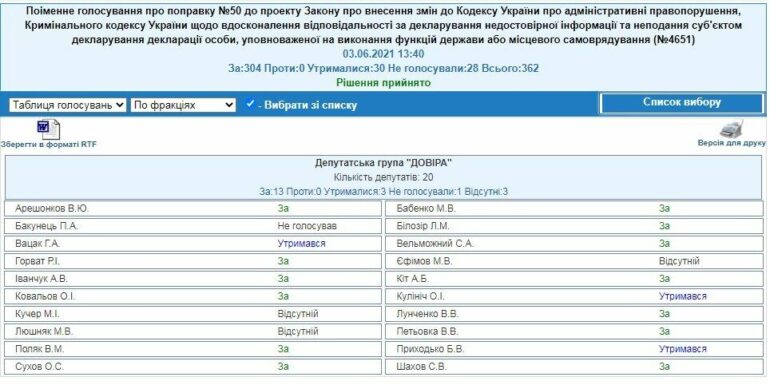Click deputy name Арешонков В.Ю.
Viewport: 770px width, 385px height.
(x=52, y=209)
